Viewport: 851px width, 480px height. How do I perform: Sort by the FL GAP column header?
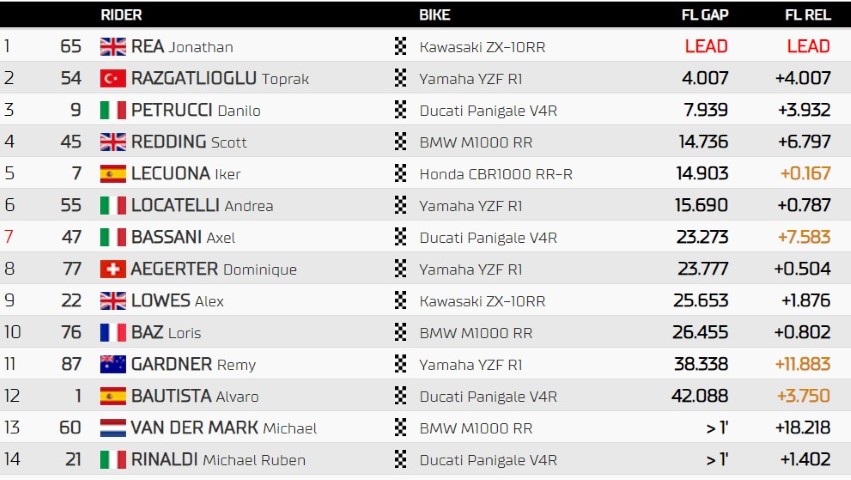(705, 15)
